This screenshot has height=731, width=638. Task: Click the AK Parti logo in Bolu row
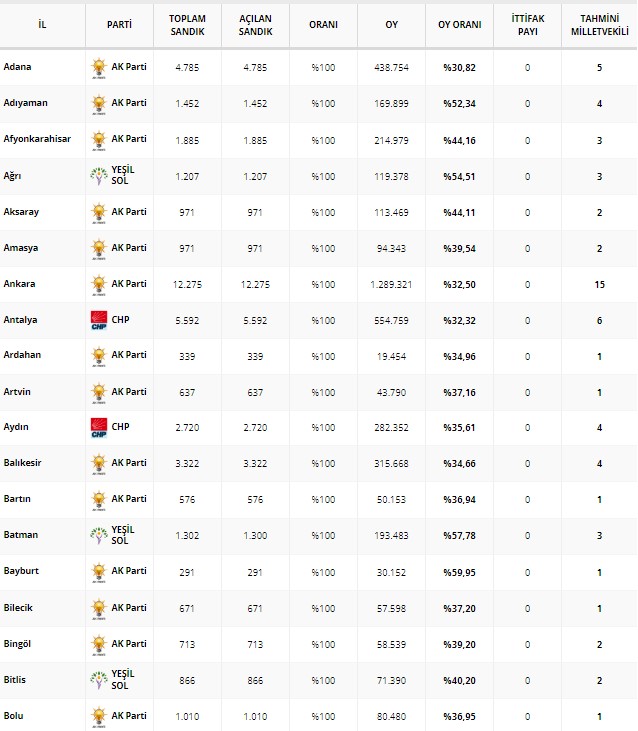point(99,716)
